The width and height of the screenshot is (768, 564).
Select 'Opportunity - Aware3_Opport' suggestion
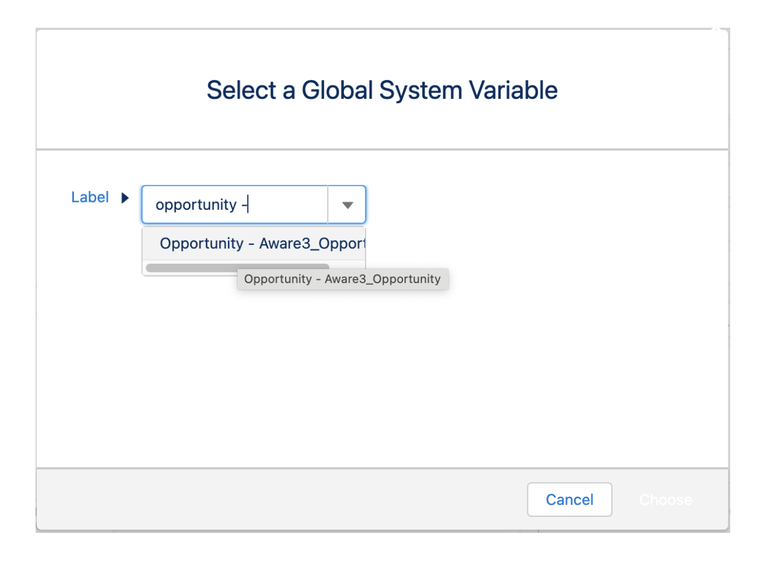click(x=254, y=243)
